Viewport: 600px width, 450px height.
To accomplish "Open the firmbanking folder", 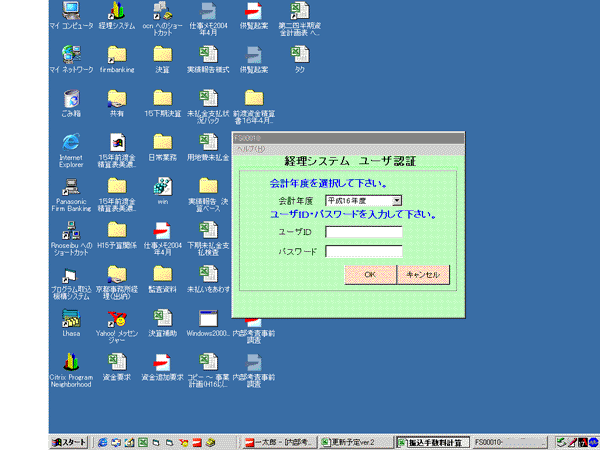I will [x=117, y=55].
